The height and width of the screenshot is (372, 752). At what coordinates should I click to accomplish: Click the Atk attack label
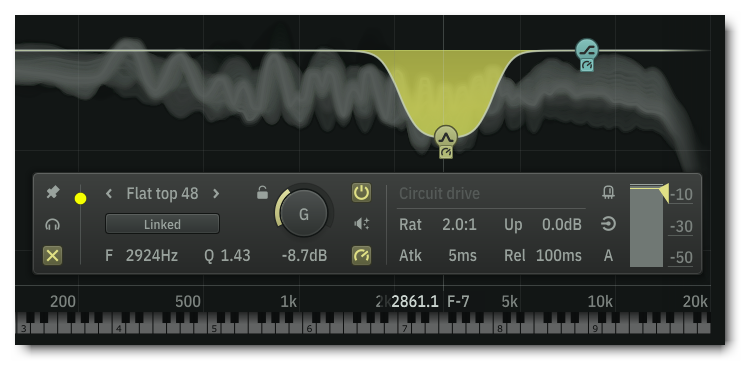[411, 256]
